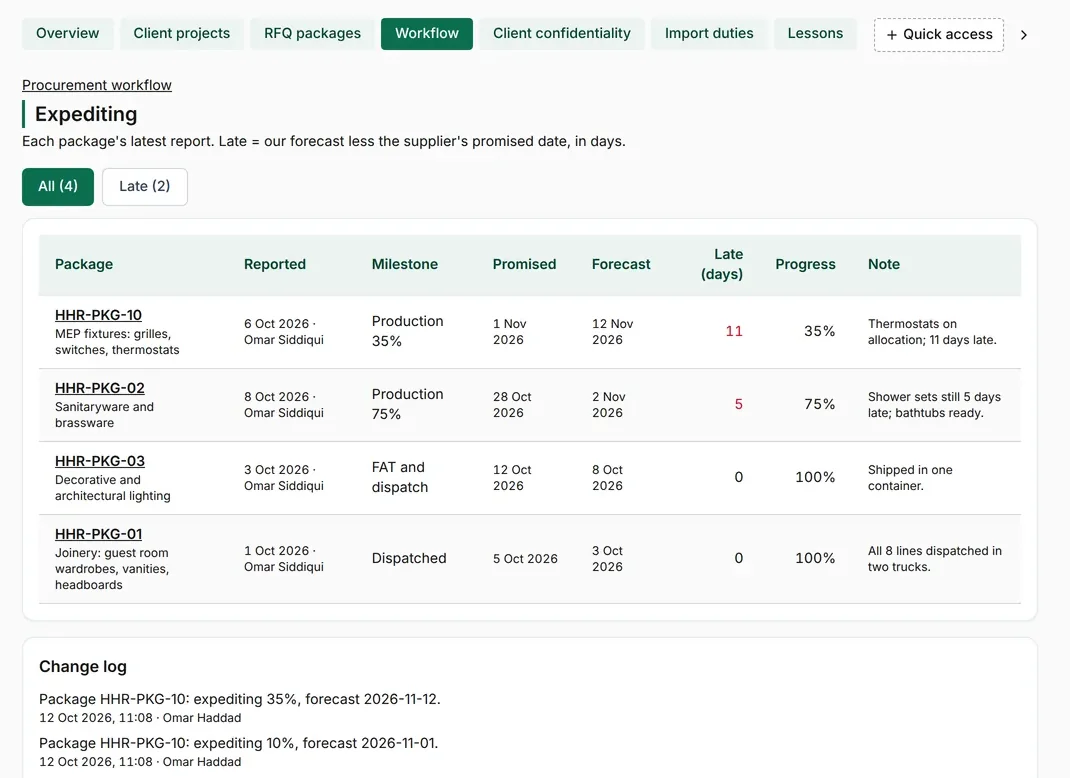Image resolution: width=1070 pixels, height=778 pixels.
Task: Click forecast date 8 Oct 2026
Action: coord(607,478)
